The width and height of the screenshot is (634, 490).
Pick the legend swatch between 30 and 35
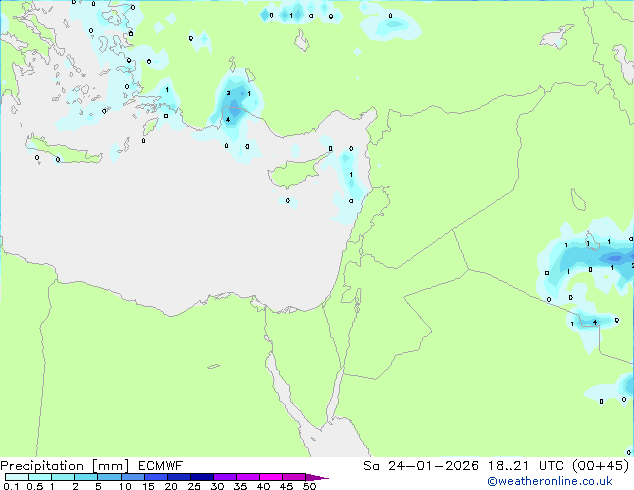pyautogui.click(x=224, y=477)
